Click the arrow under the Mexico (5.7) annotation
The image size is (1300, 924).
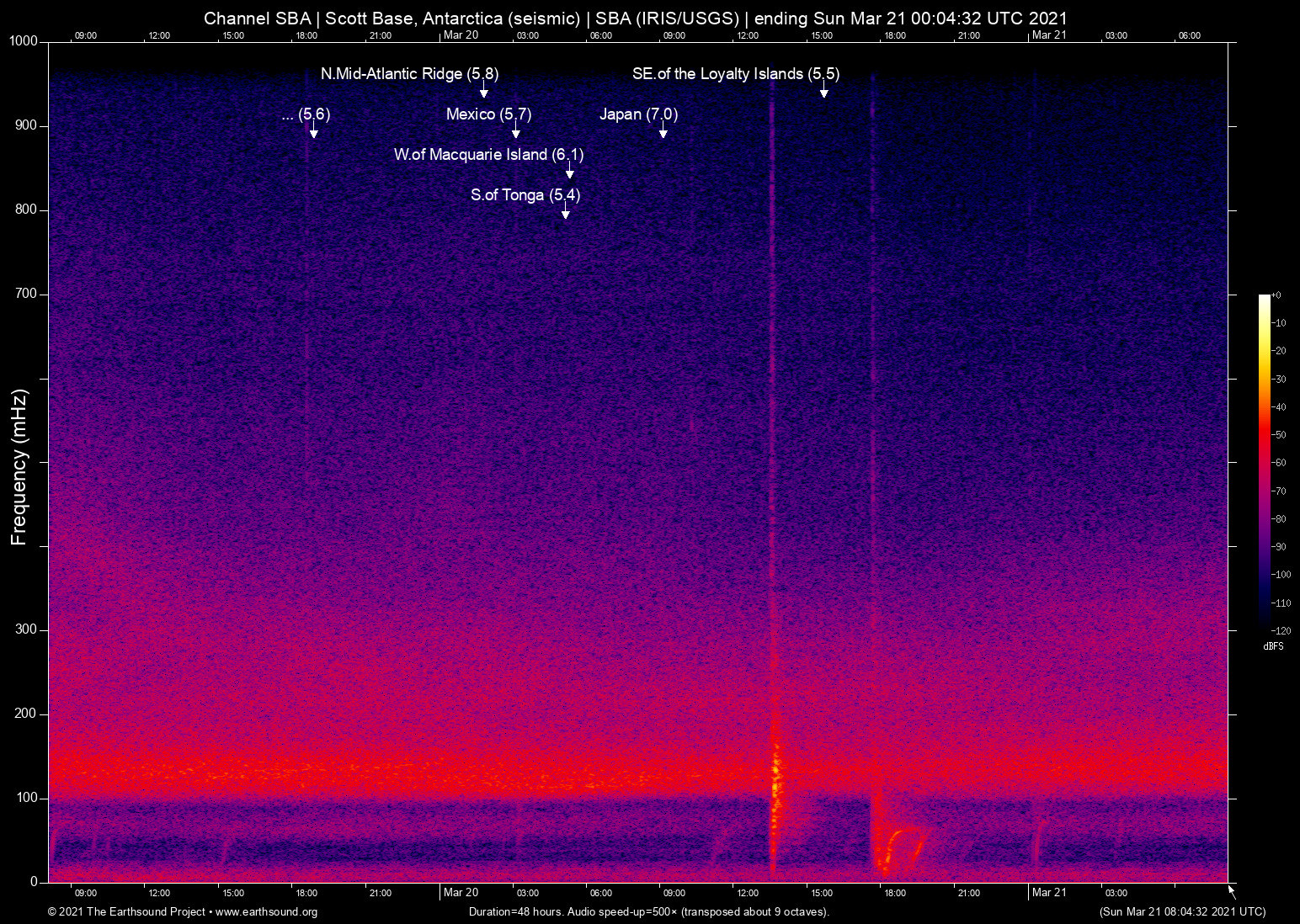point(516,130)
